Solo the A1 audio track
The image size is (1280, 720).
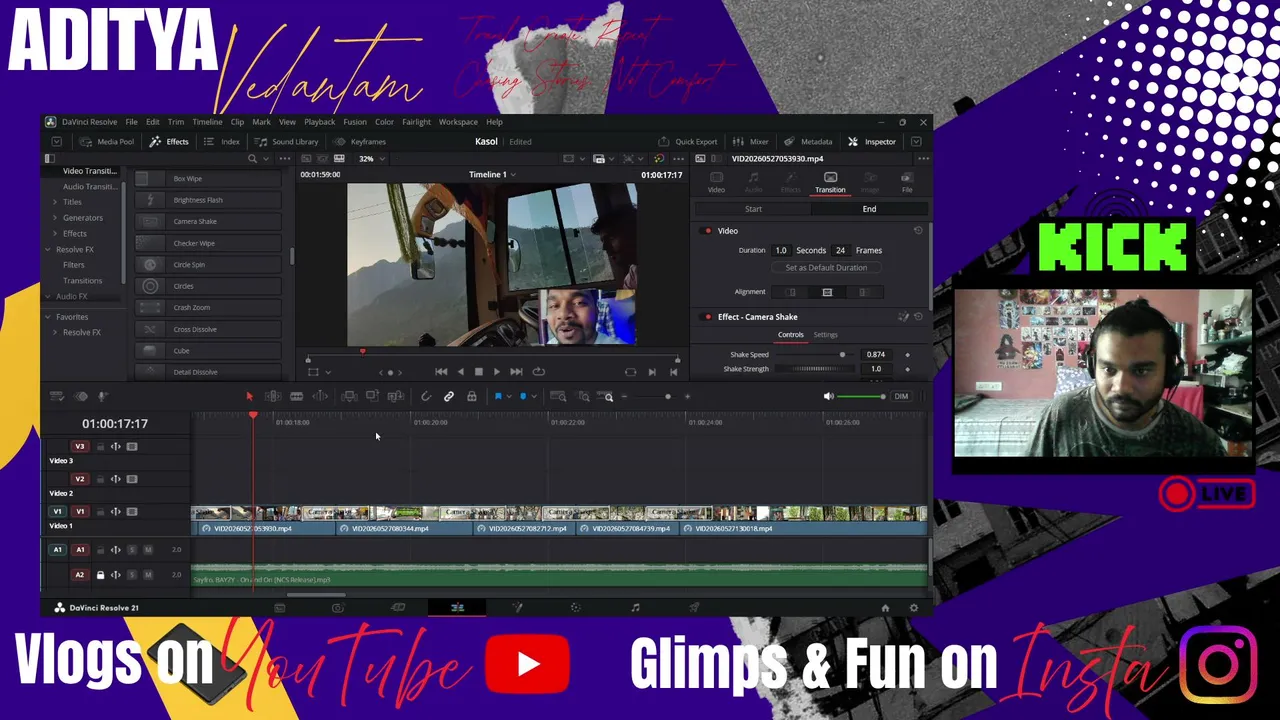[x=131, y=550]
